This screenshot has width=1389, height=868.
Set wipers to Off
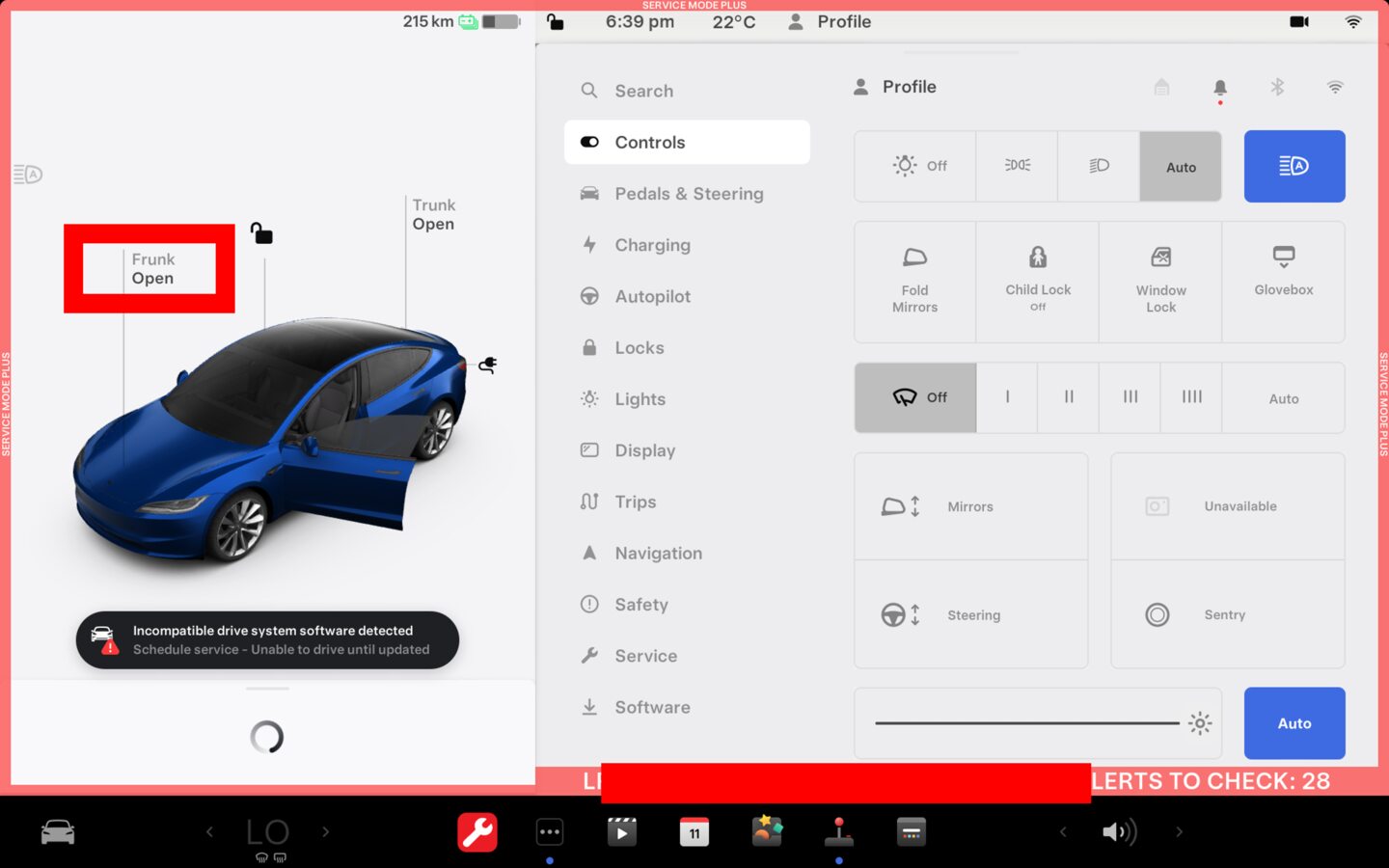click(915, 397)
